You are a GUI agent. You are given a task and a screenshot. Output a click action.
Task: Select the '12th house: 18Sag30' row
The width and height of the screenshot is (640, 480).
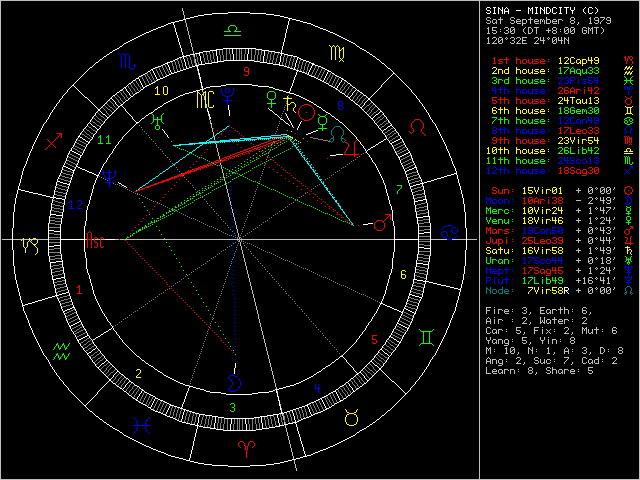coord(542,171)
